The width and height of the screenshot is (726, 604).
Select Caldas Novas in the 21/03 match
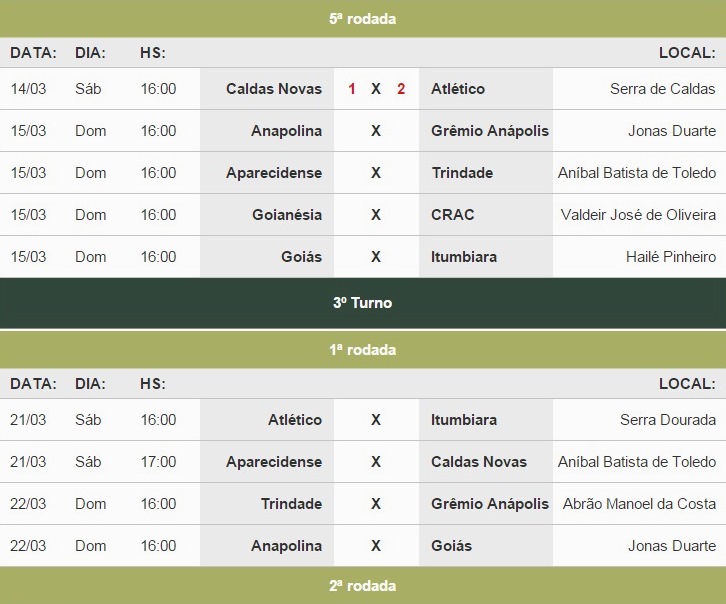click(479, 462)
